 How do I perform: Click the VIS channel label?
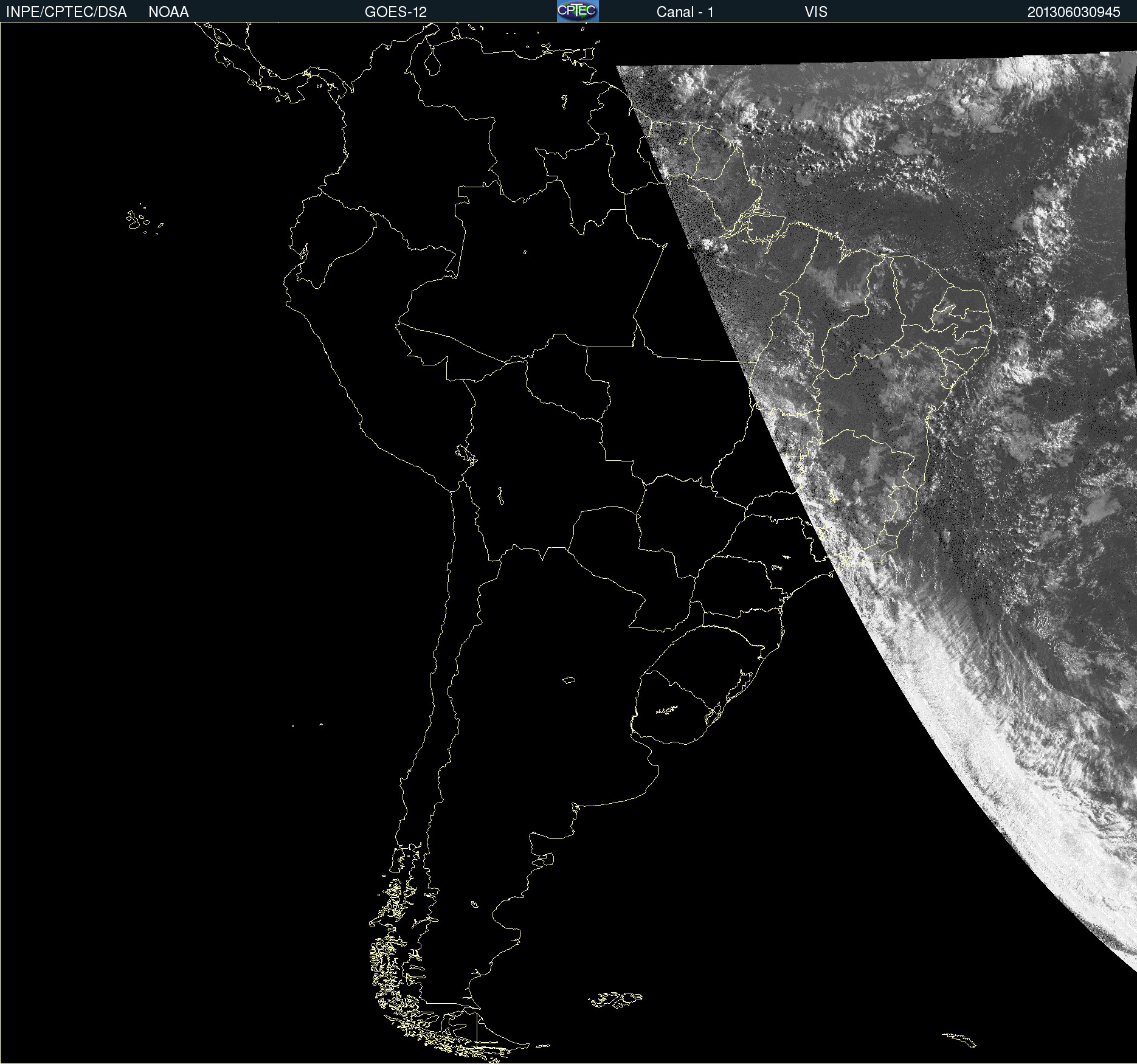pos(816,12)
